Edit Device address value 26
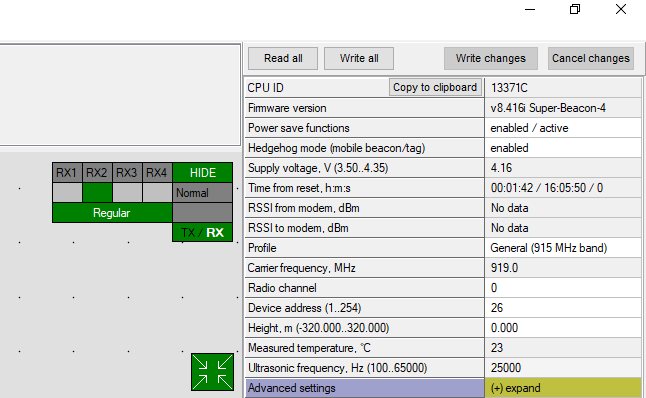Viewport: 646px width, 398px height. pos(563,308)
